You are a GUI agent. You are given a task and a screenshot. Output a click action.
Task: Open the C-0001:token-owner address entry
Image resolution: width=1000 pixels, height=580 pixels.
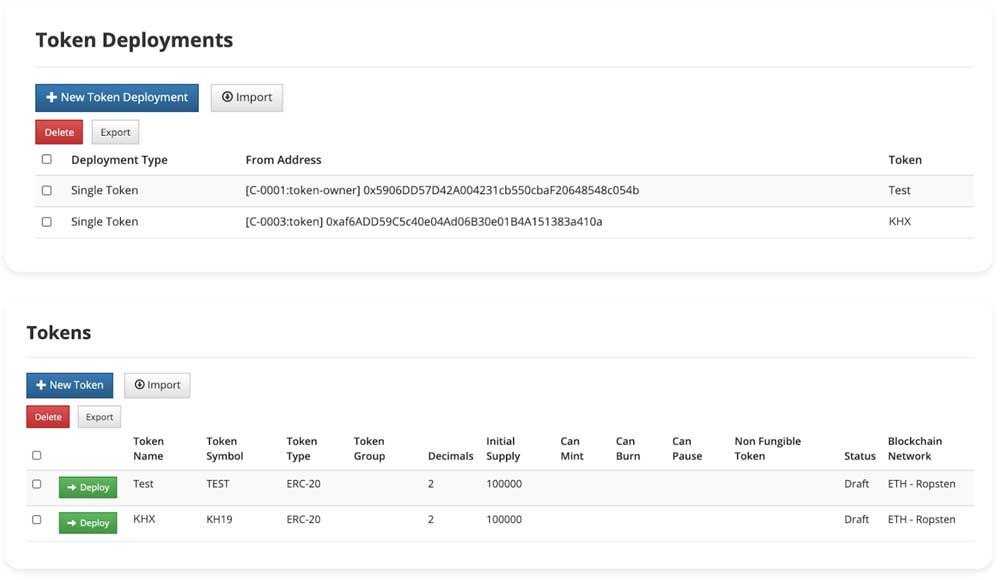pos(442,190)
